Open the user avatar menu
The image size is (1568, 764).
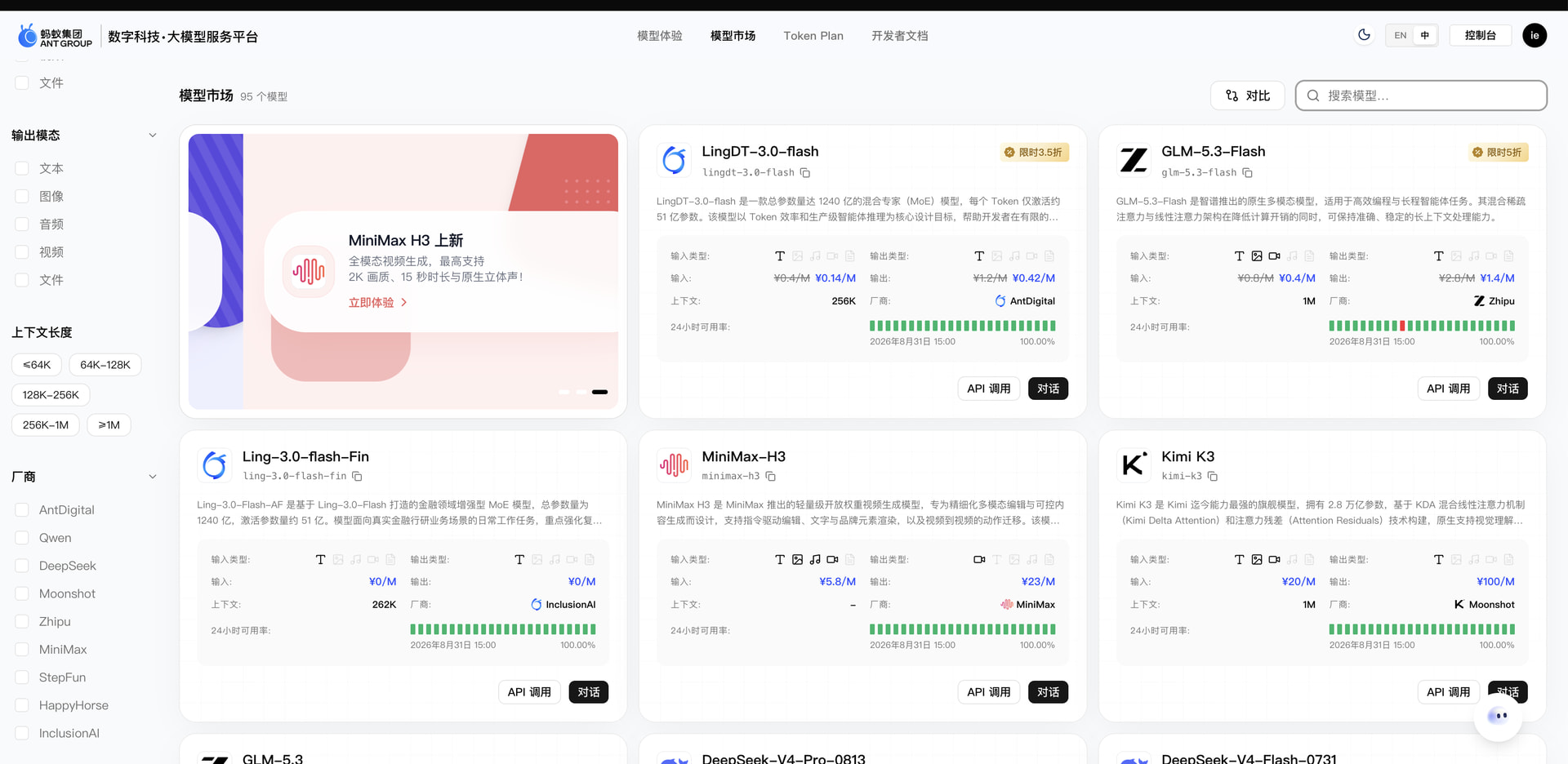click(x=1535, y=35)
